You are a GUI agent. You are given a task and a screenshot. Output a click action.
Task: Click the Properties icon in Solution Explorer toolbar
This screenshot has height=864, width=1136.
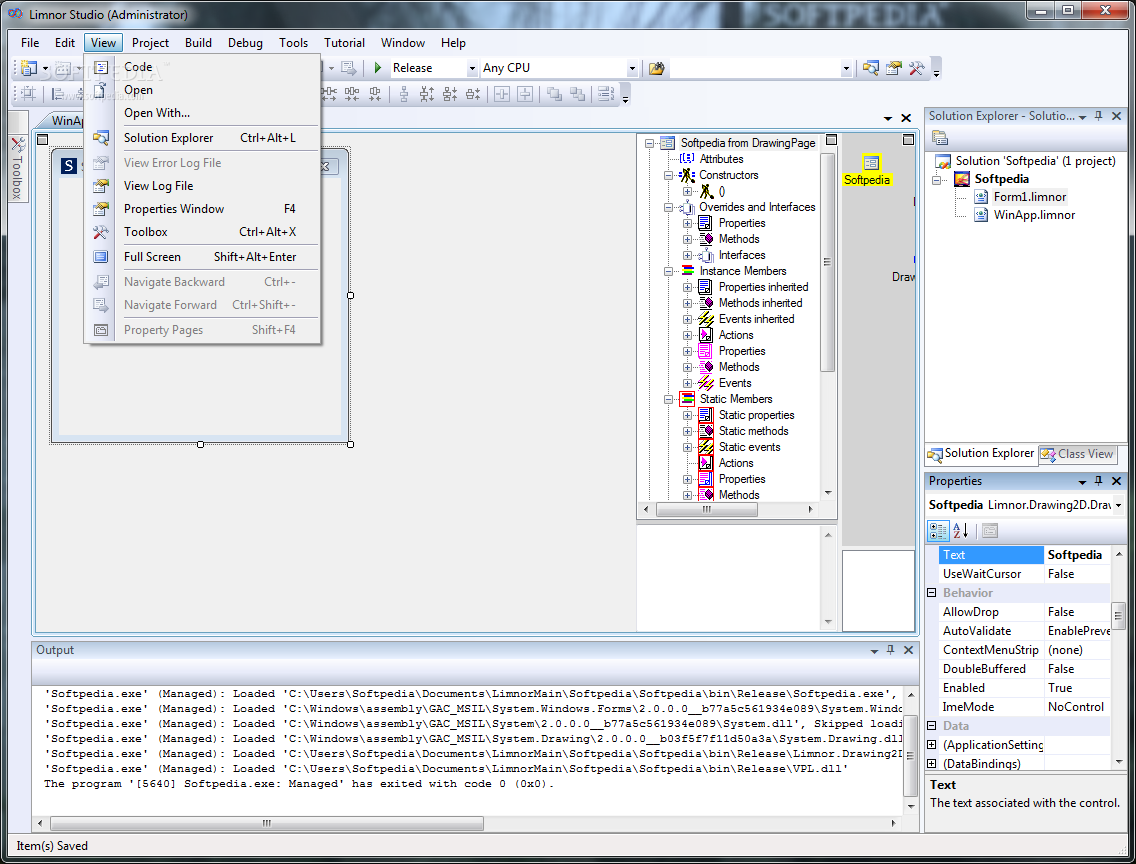click(940, 138)
